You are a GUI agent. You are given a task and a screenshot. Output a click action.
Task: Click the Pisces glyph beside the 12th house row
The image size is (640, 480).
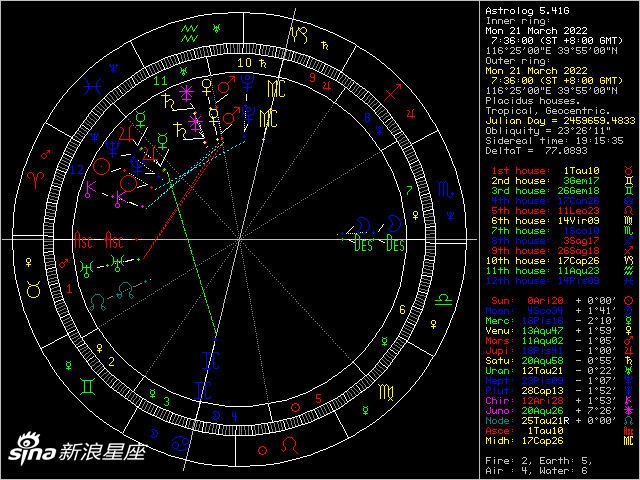(629, 281)
